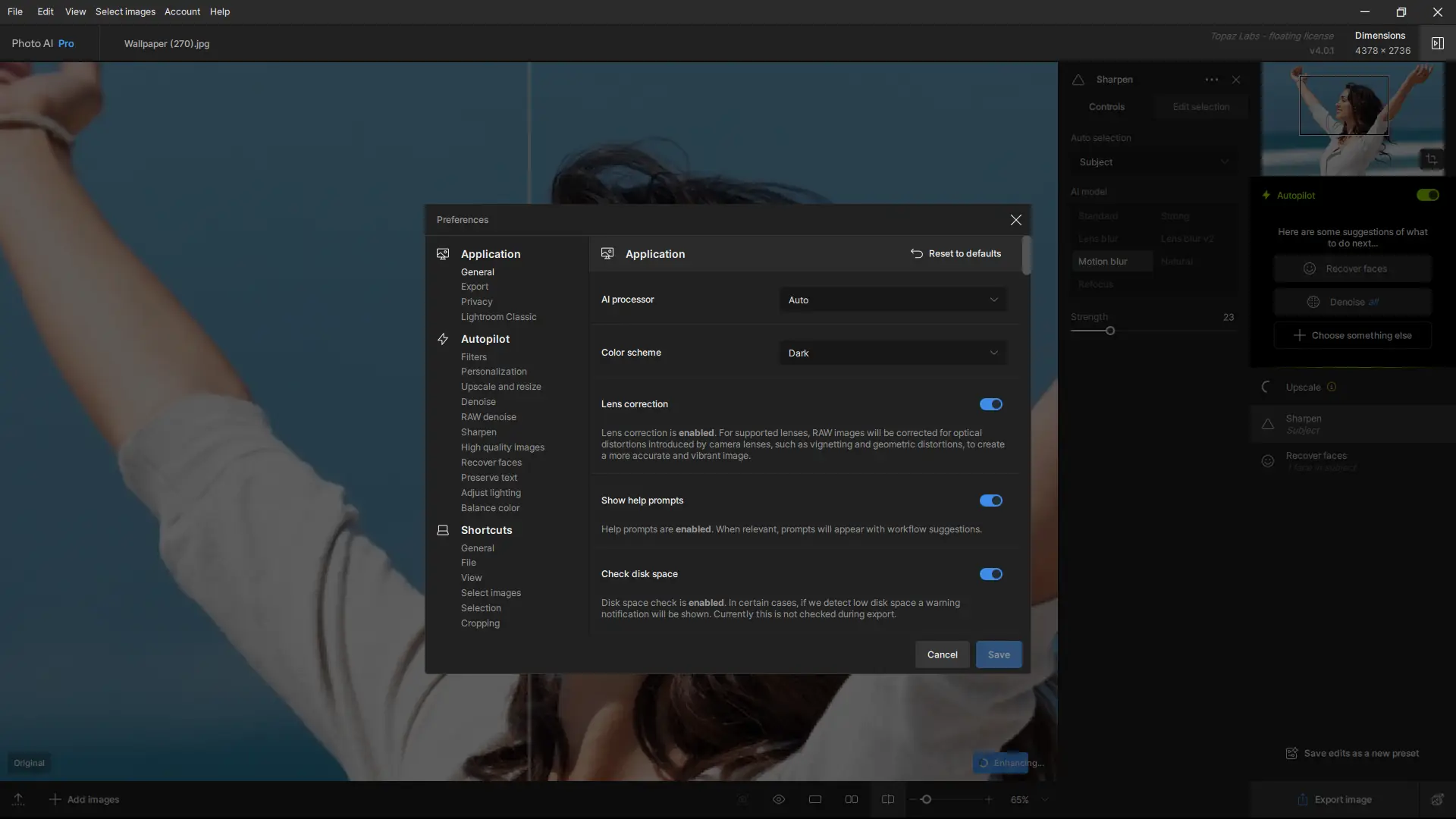Toggle the right panel icon near Dimensions
Image resolution: width=1456 pixels, height=819 pixels.
[x=1437, y=43]
